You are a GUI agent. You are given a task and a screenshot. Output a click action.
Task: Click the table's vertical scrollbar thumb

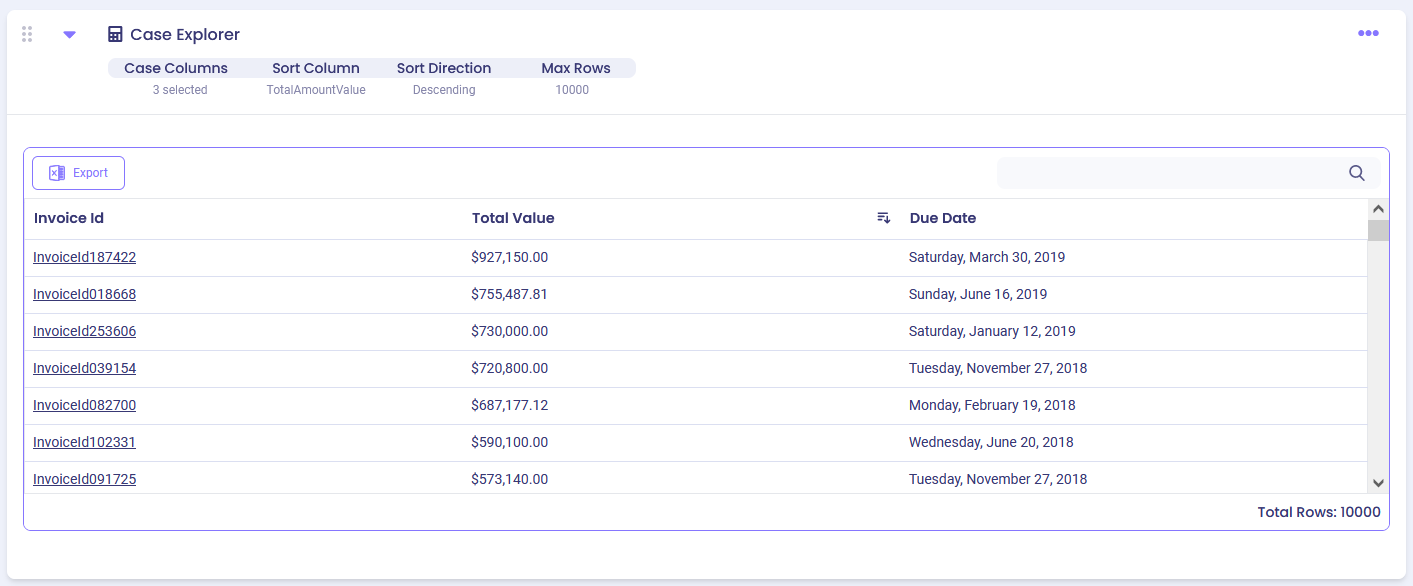[1378, 231]
